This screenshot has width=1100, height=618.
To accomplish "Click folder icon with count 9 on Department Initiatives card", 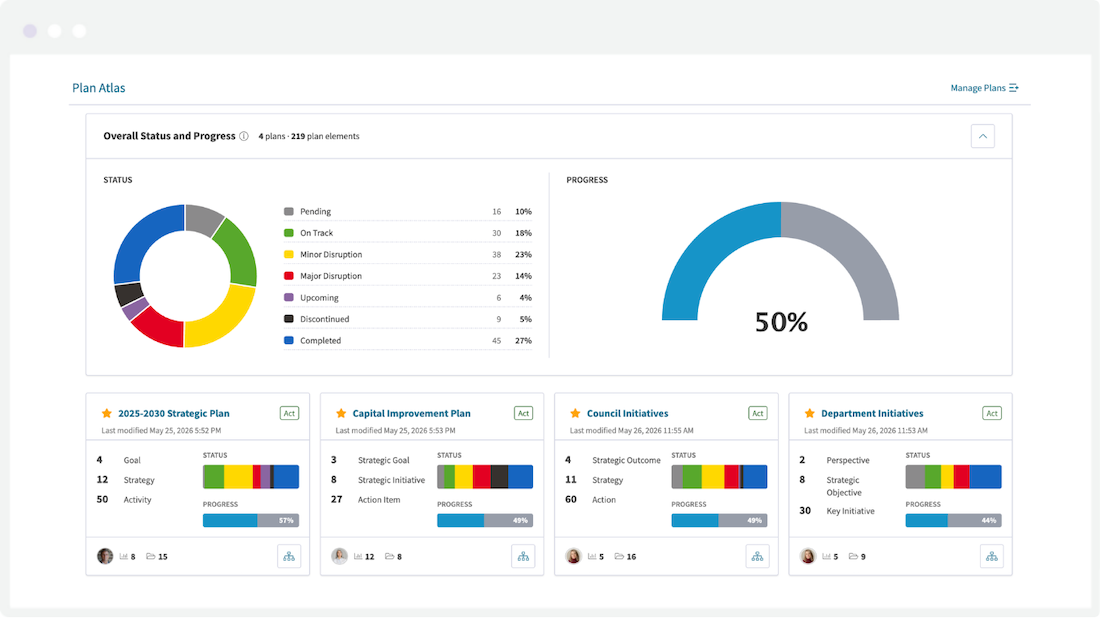I will [x=854, y=556].
